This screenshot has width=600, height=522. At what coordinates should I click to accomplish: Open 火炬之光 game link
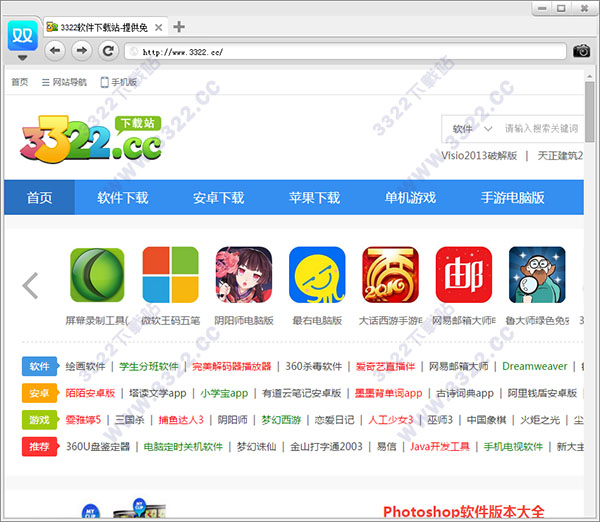540,420
